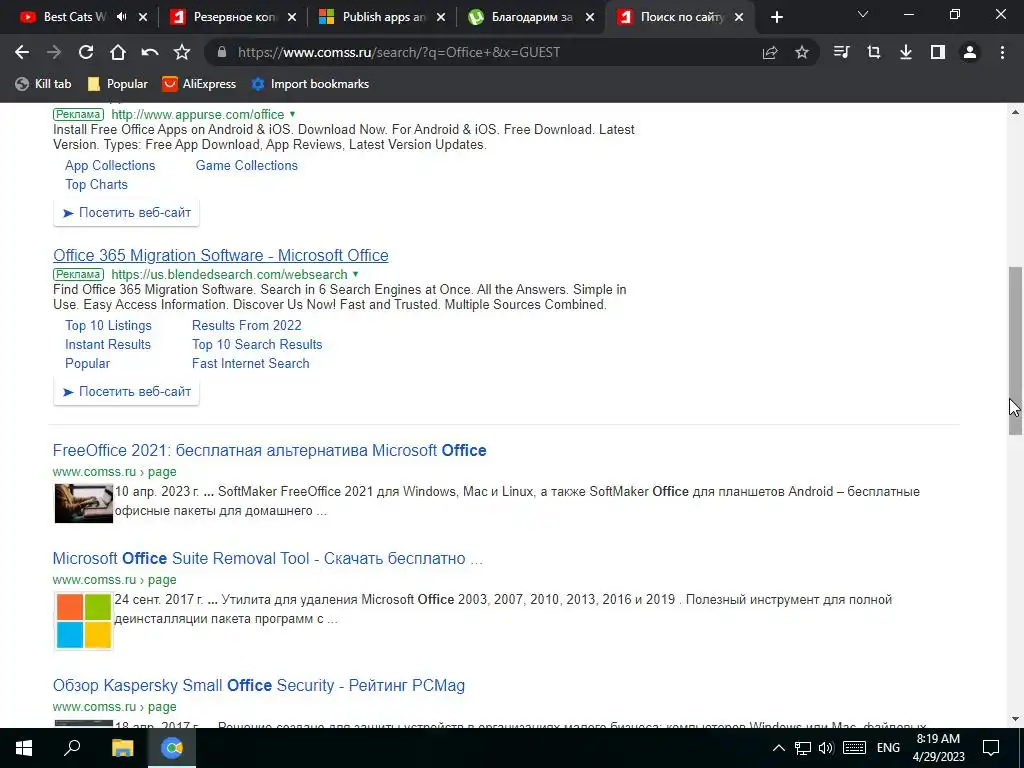Open the browser home page
The width and height of the screenshot is (1024, 768).
pyautogui.click(x=118, y=52)
